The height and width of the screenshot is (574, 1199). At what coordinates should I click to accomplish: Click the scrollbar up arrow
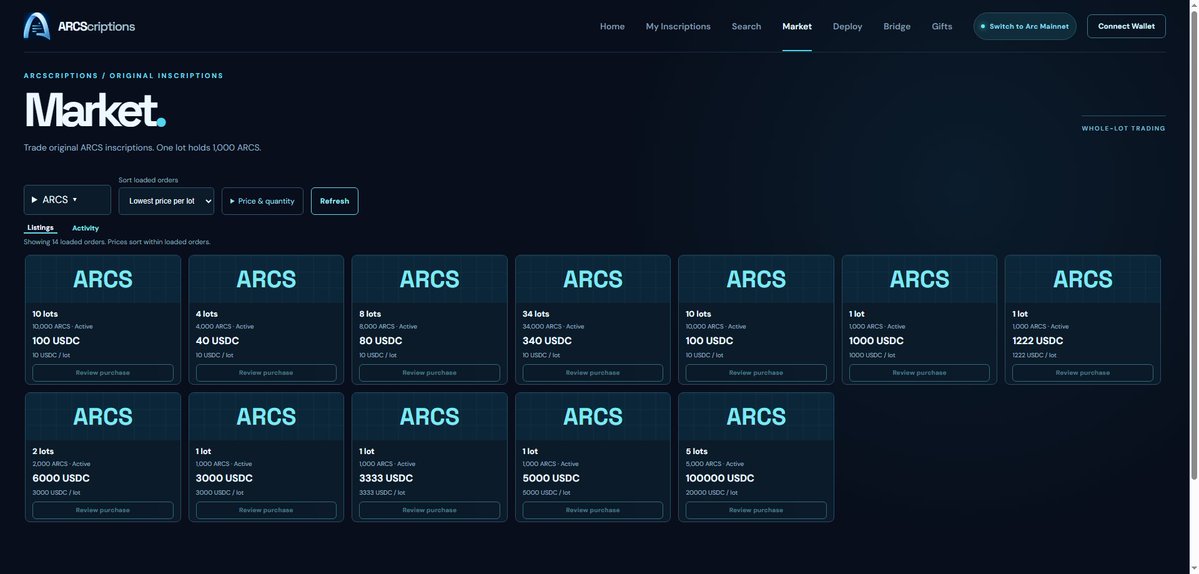pos(1193,5)
